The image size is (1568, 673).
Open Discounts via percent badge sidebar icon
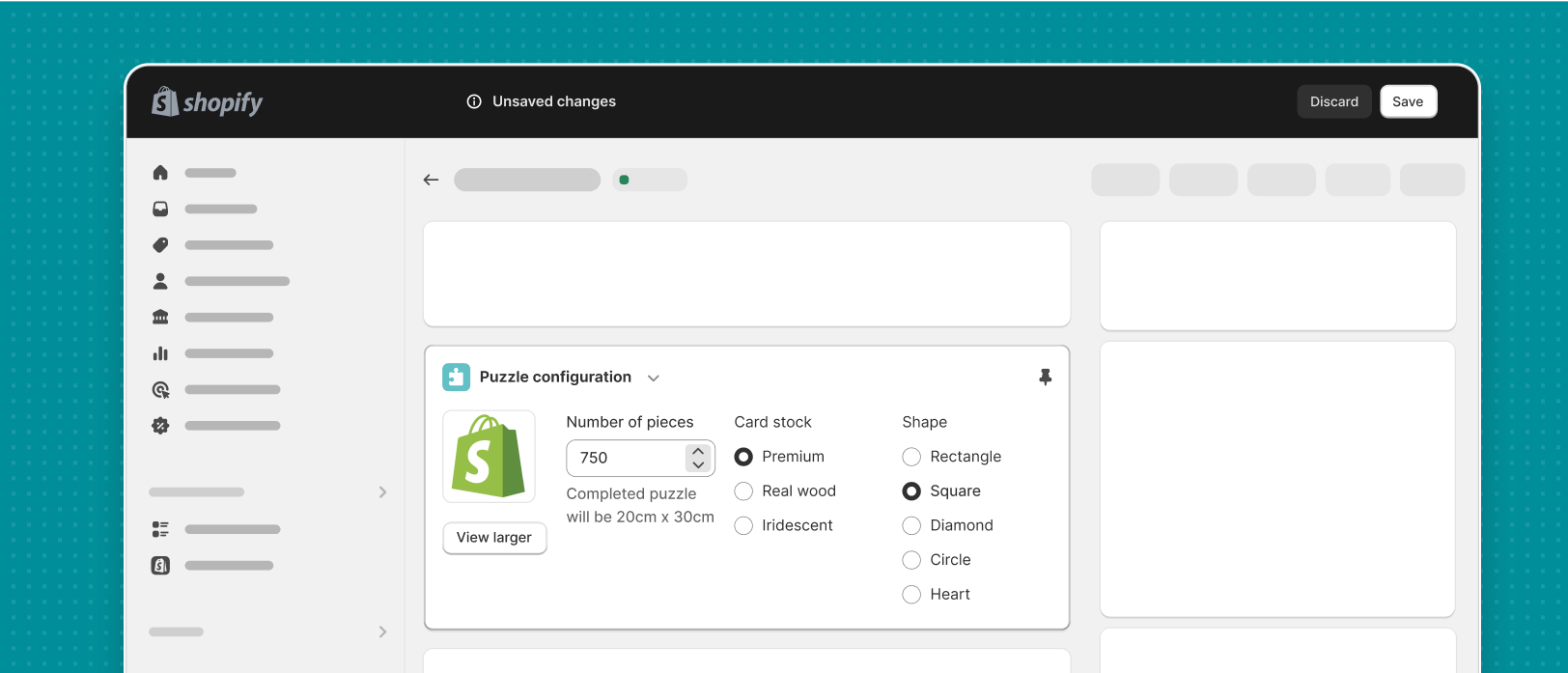pos(160,426)
